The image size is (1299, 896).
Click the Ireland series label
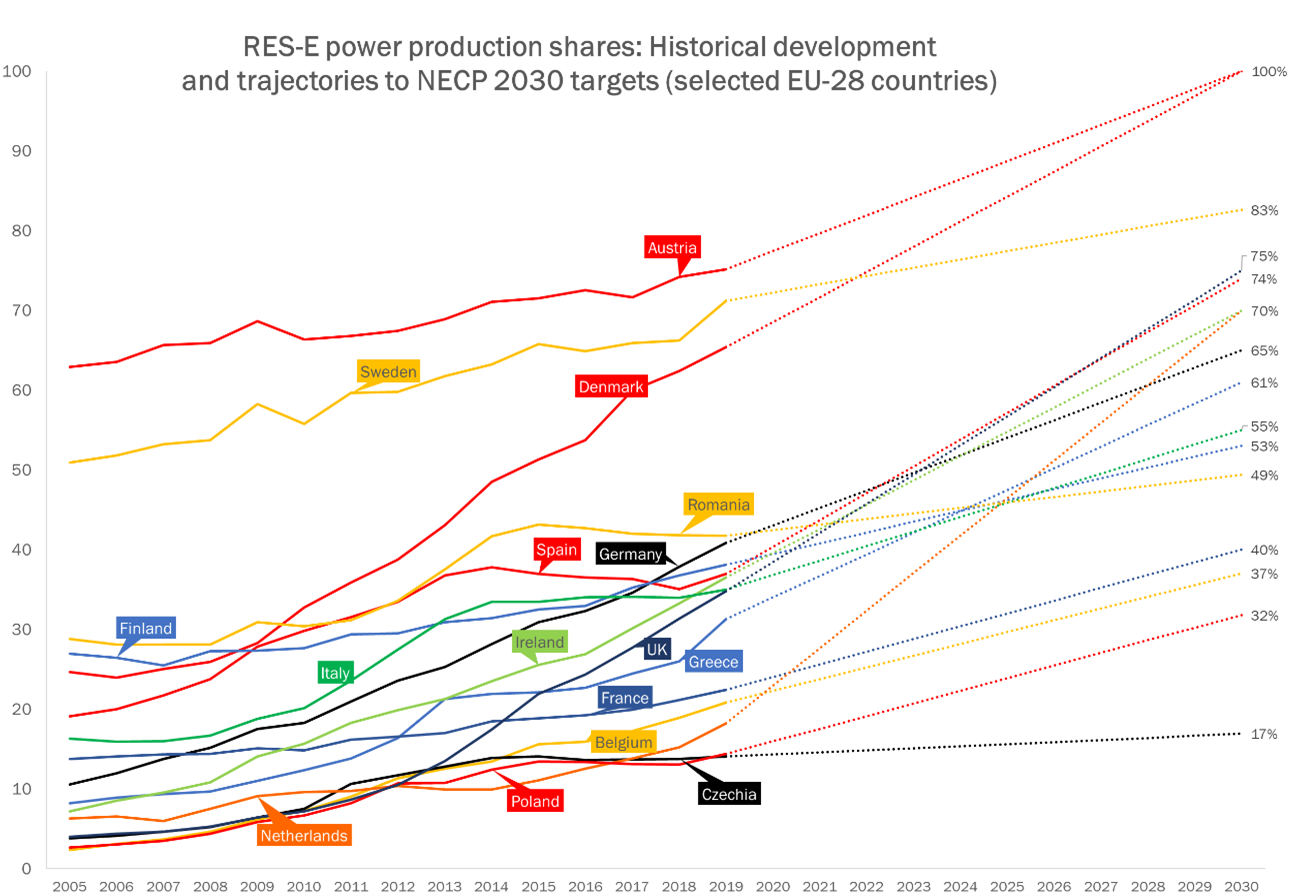point(539,642)
